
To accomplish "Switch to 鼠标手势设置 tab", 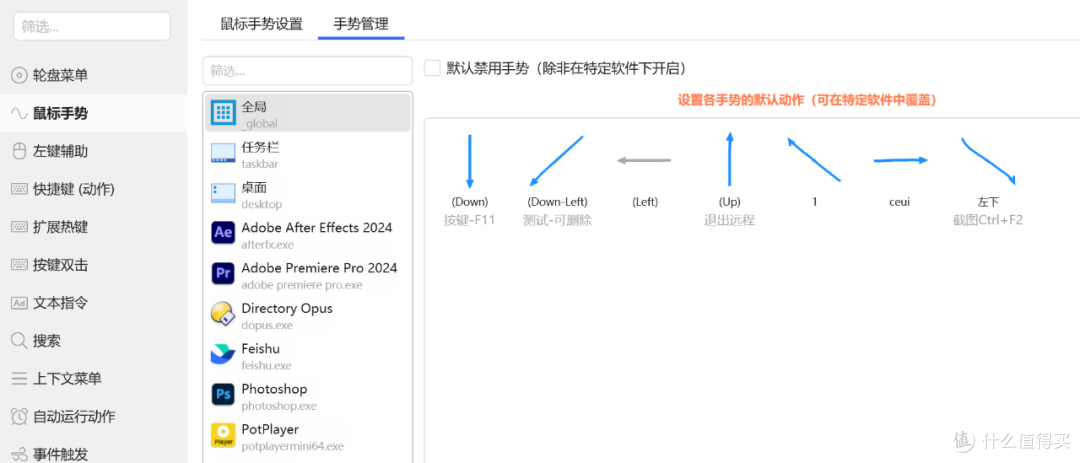I will [x=262, y=24].
